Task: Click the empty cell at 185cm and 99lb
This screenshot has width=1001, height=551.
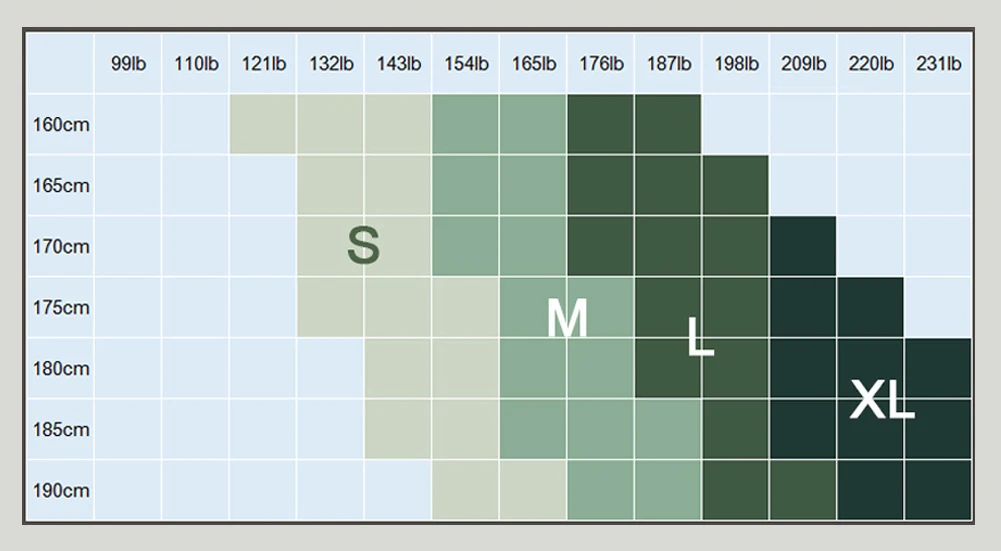Action: coord(128,430)
